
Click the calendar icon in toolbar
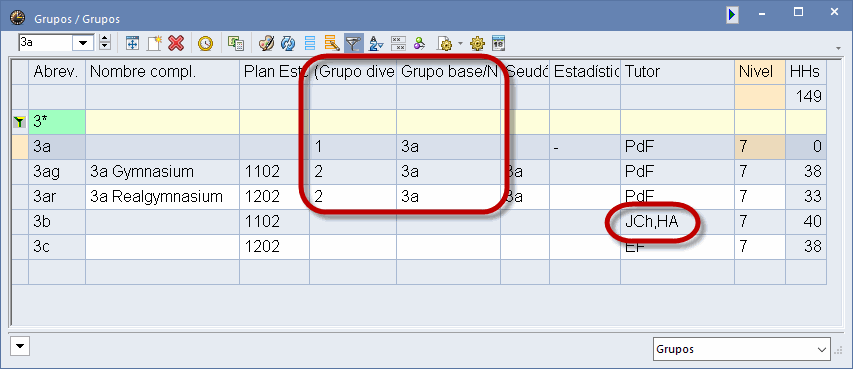tap(498, 43)
